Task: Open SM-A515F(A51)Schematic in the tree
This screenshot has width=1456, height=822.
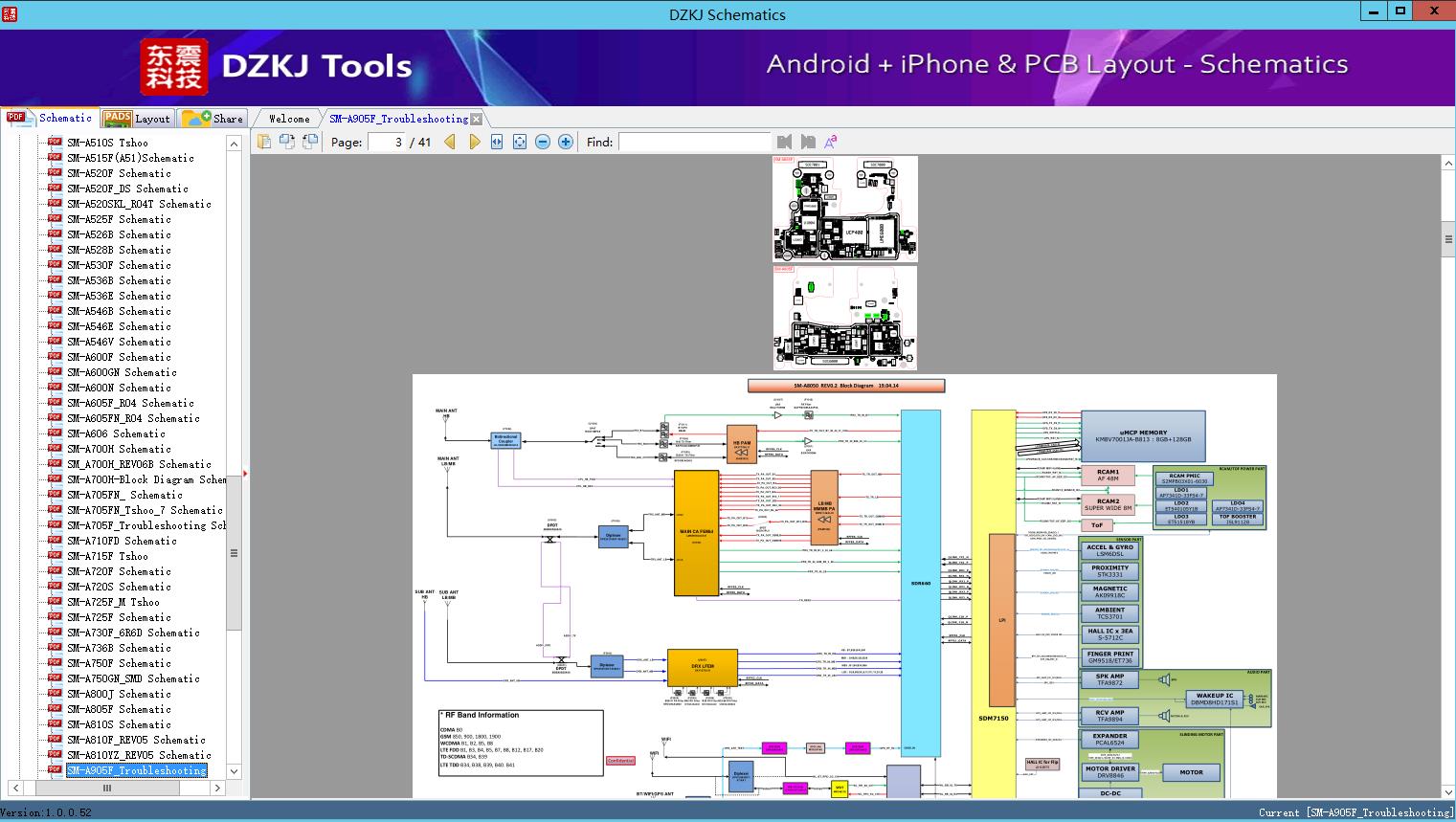Action: 130,158
